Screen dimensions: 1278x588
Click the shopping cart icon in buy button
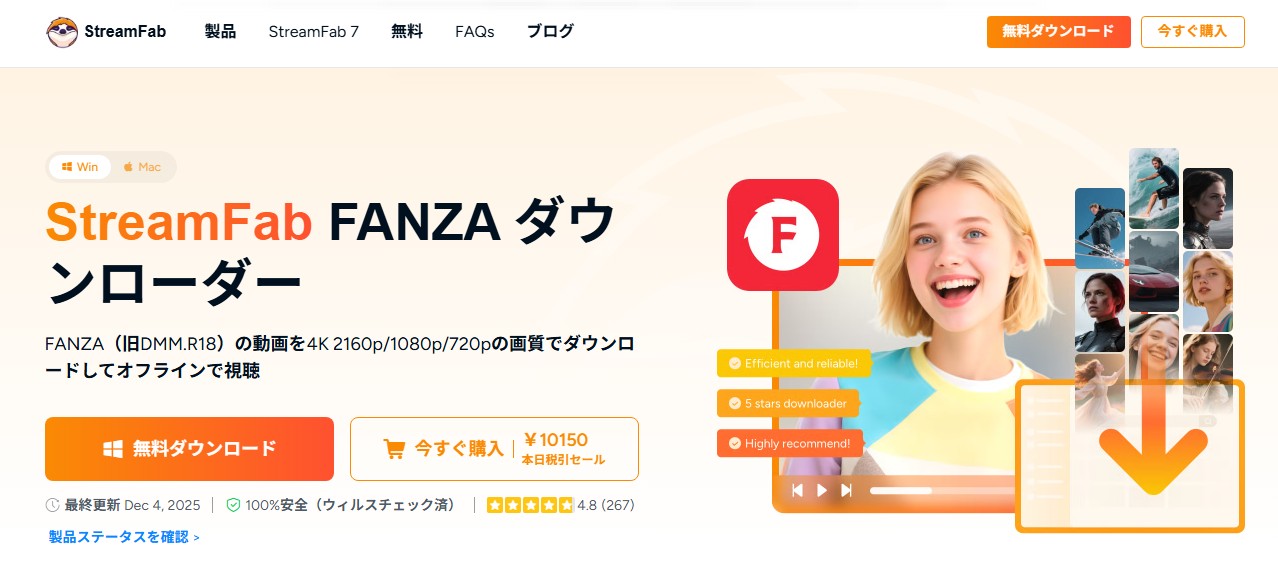[395, 449]
